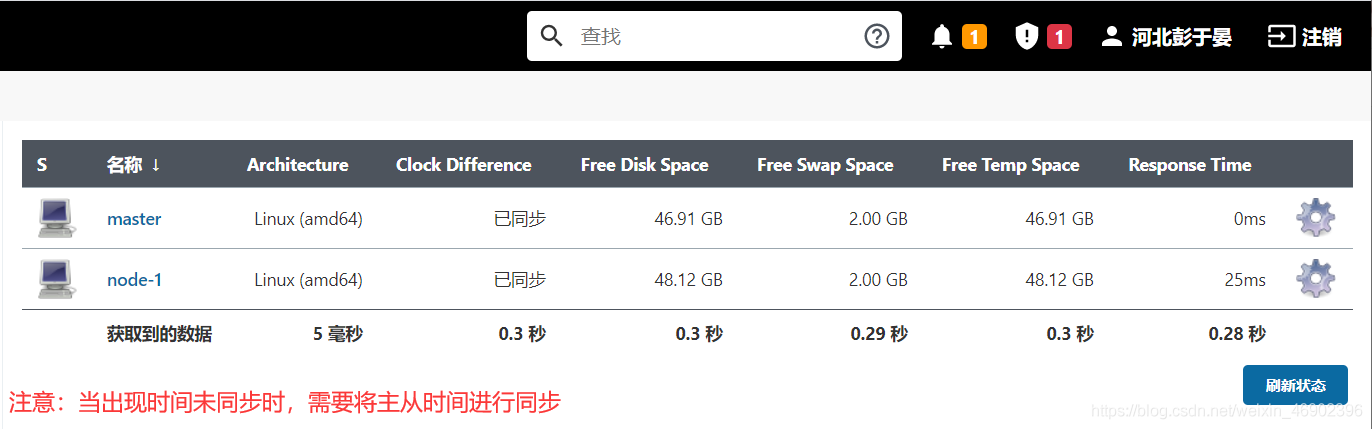1372x429 pixels.
Task: Open the security shield warning icon
Action: click(1027, 37)
